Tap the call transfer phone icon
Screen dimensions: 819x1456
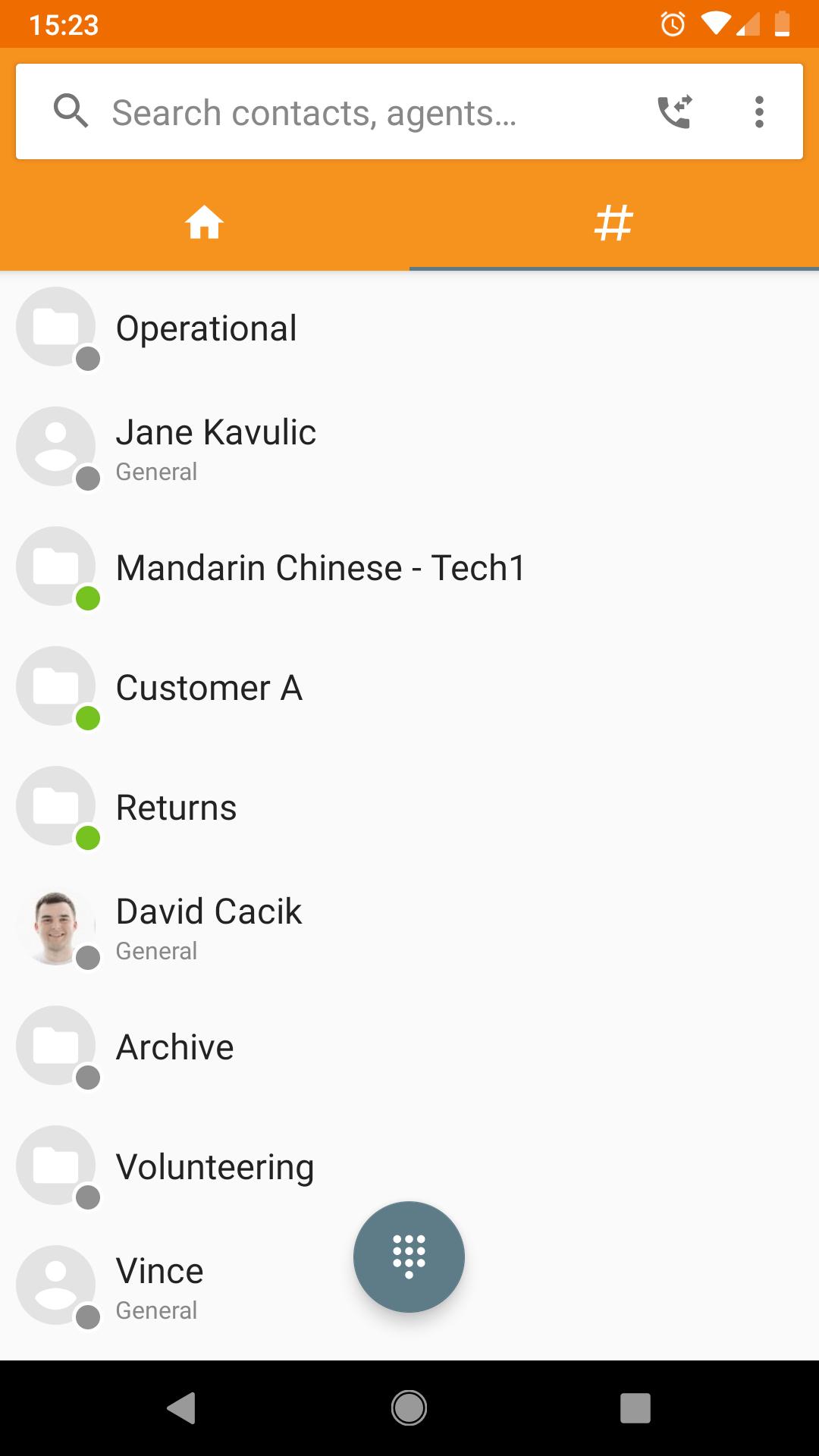coord(674,112)
